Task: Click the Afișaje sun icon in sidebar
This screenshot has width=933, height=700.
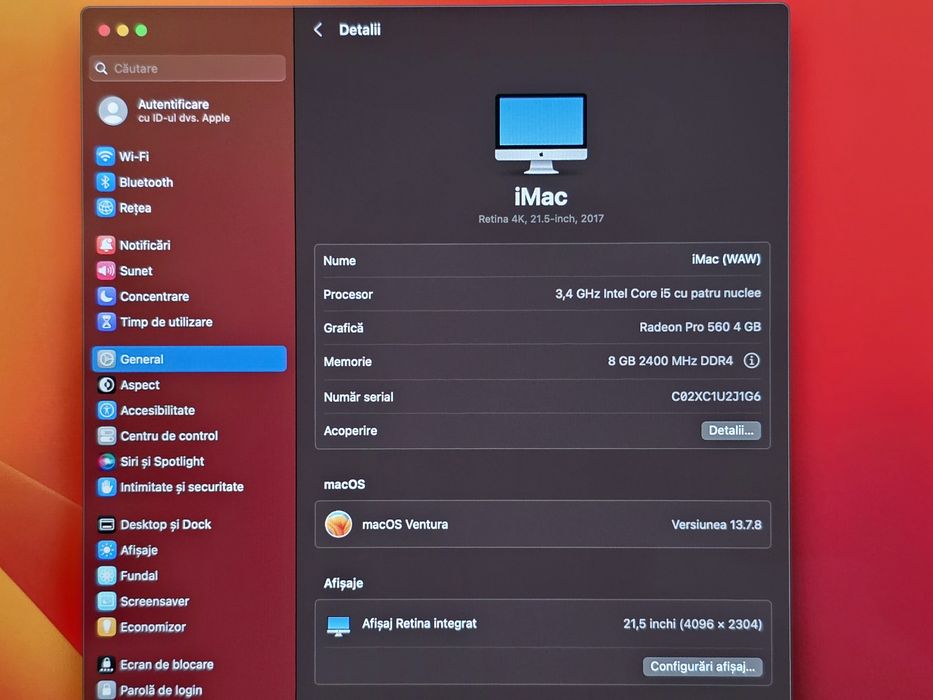Action: pyautogui.click(x=107, y=550)
